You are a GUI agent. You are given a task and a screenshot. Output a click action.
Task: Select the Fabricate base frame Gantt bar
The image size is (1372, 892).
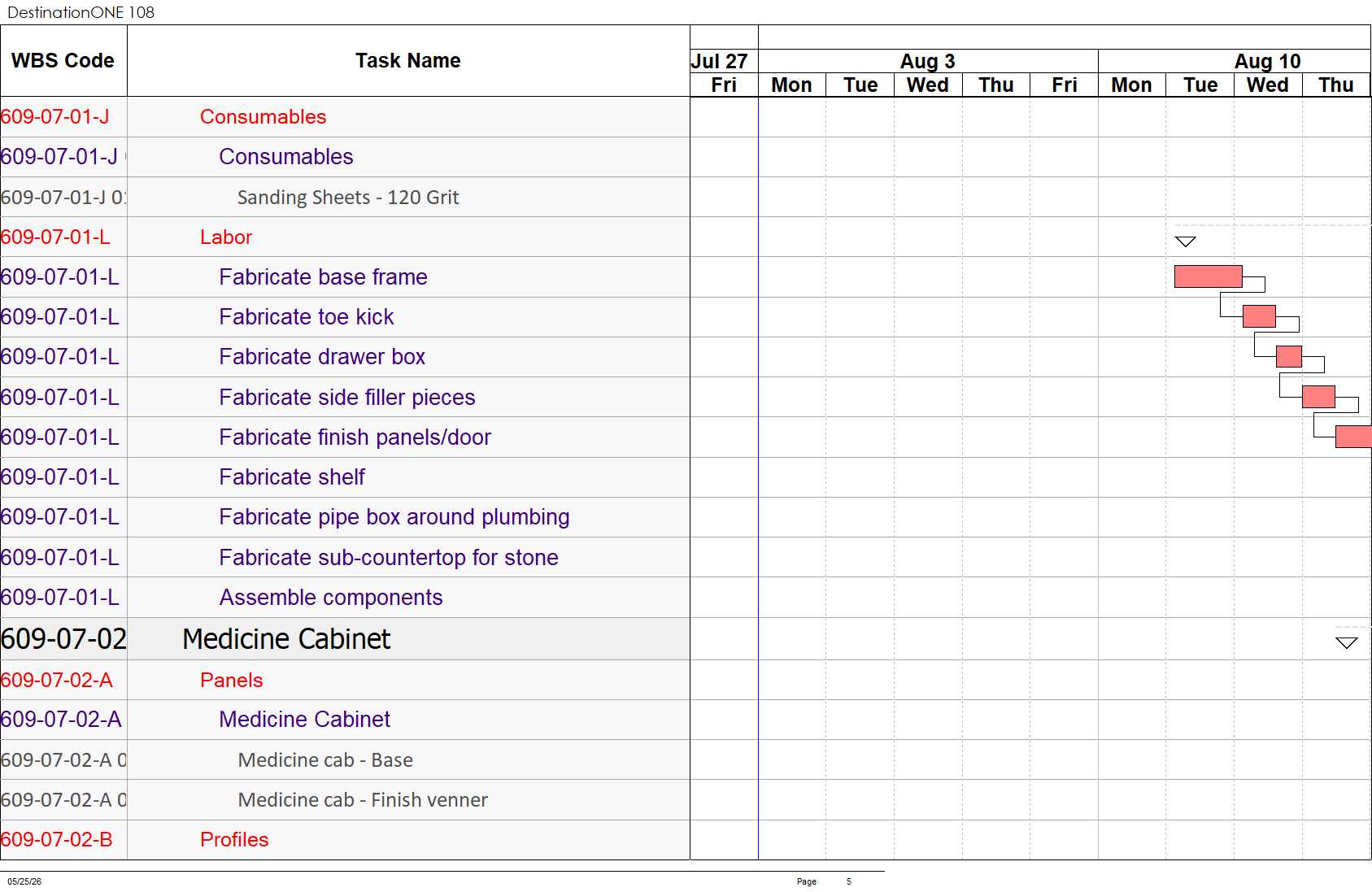[x=1208, y=276]
